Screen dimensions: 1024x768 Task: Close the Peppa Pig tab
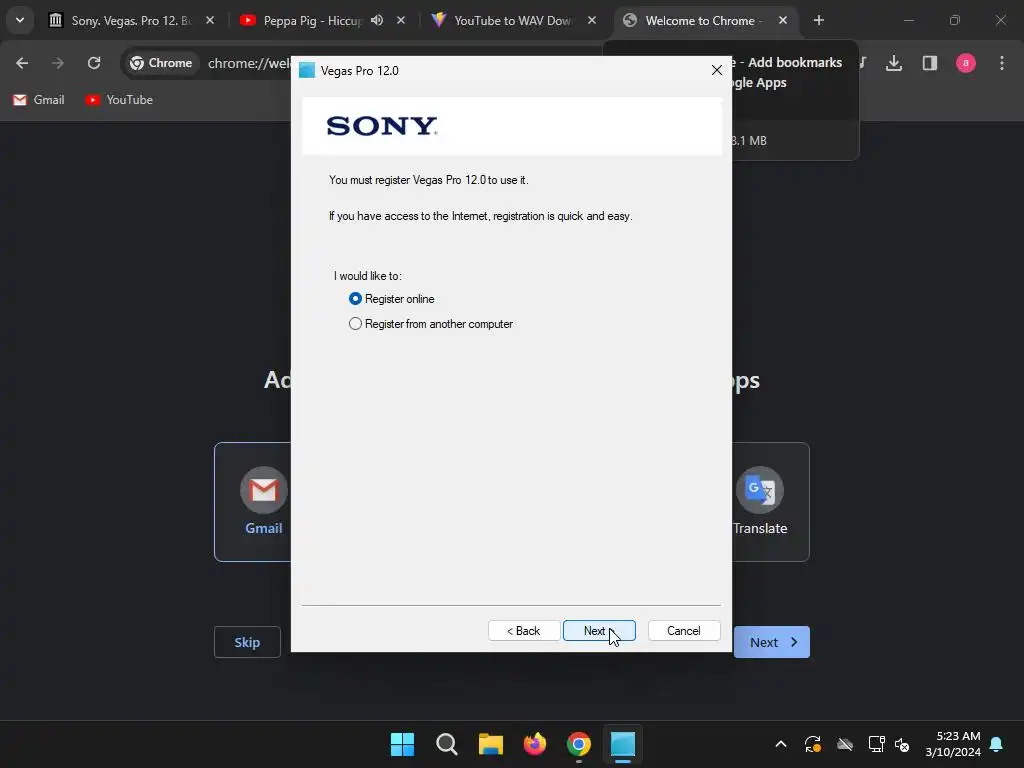coord(401,20)
